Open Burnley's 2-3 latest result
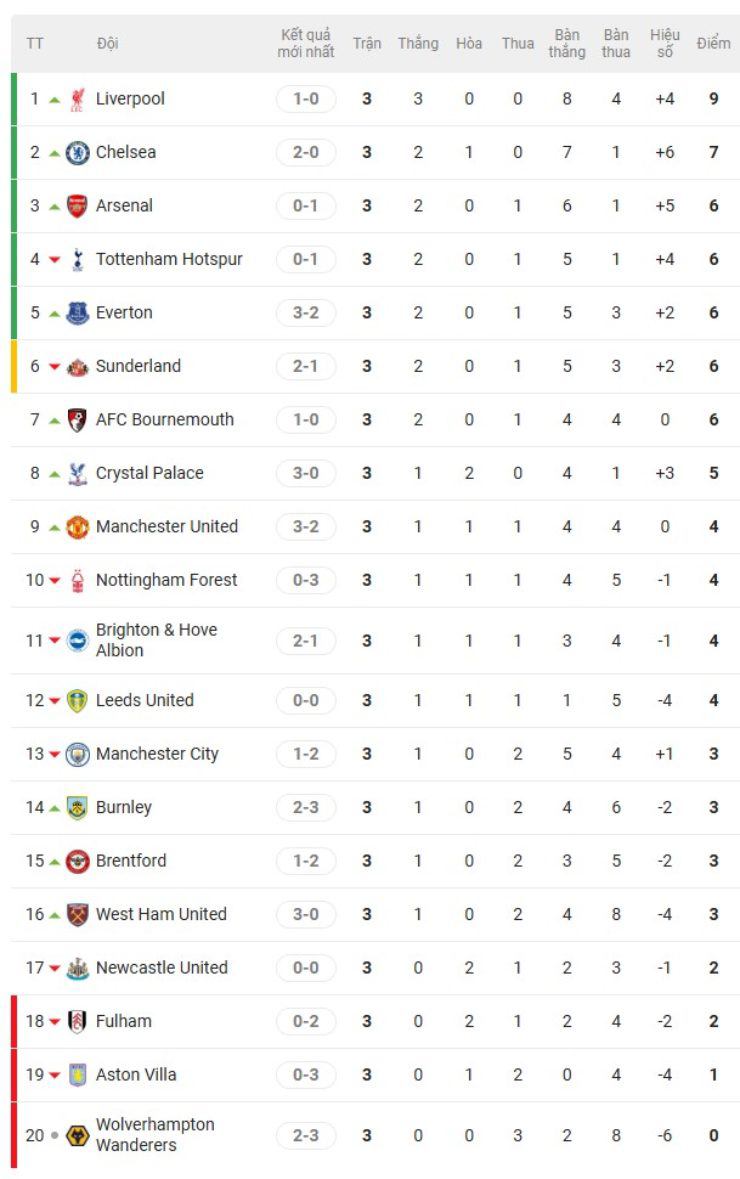The image size is (740, 1179). point(306,807)
